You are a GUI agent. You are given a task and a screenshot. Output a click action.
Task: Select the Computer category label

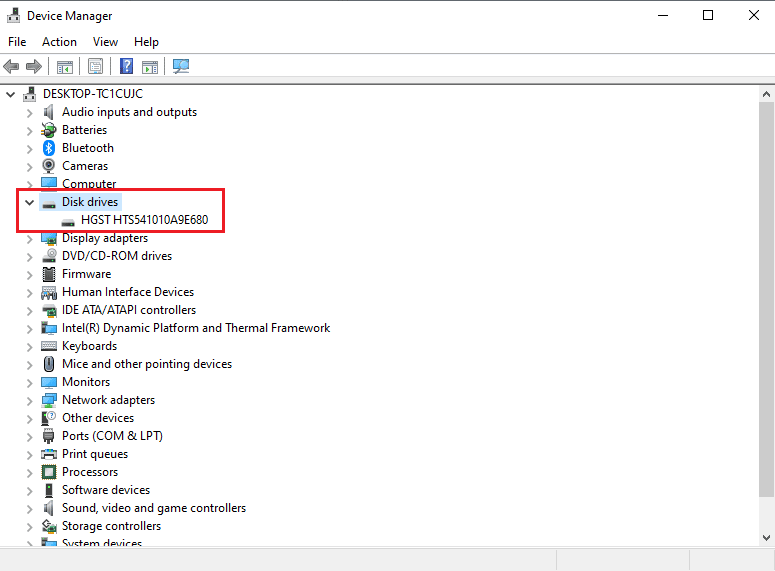pos(89,183)
